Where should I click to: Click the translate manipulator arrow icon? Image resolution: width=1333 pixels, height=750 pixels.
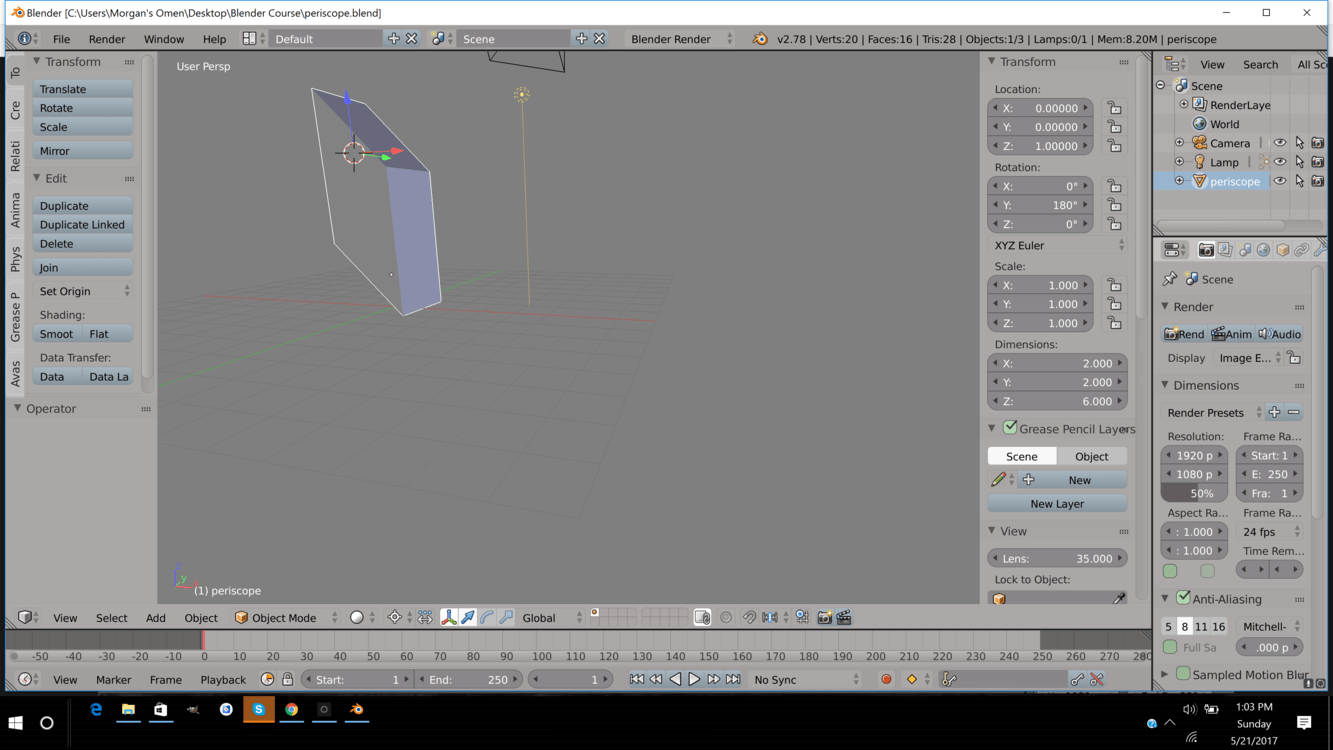[468, 618]
